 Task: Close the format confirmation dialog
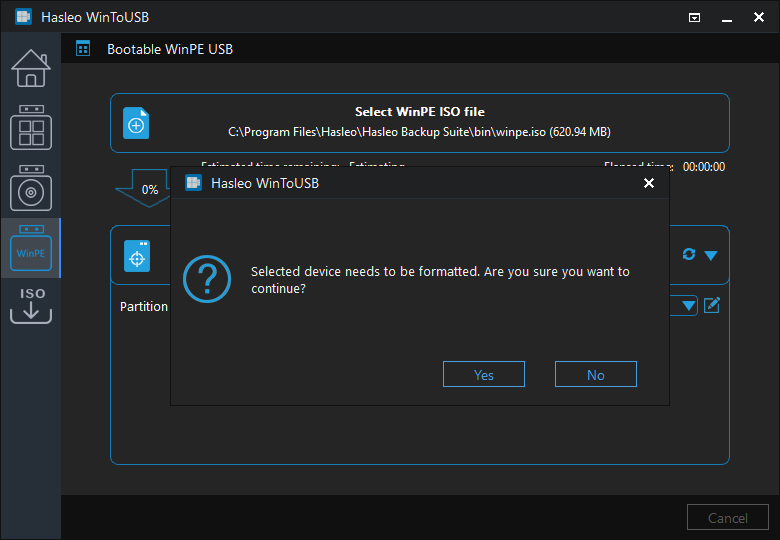[x=649, y=183]
